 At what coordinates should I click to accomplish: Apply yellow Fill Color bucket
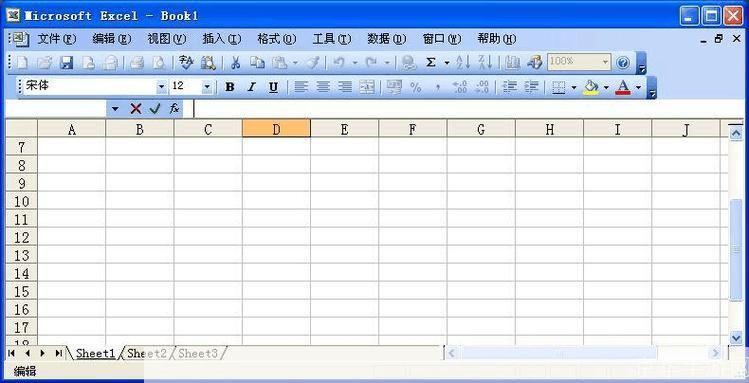point(591,87)
